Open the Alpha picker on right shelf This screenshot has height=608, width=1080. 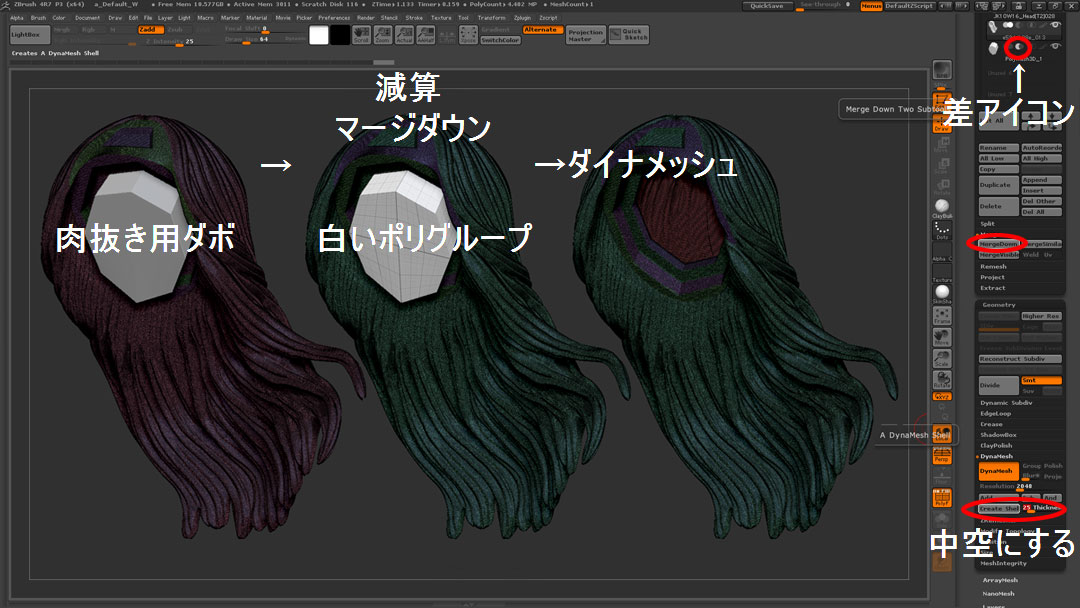[942, 251]
